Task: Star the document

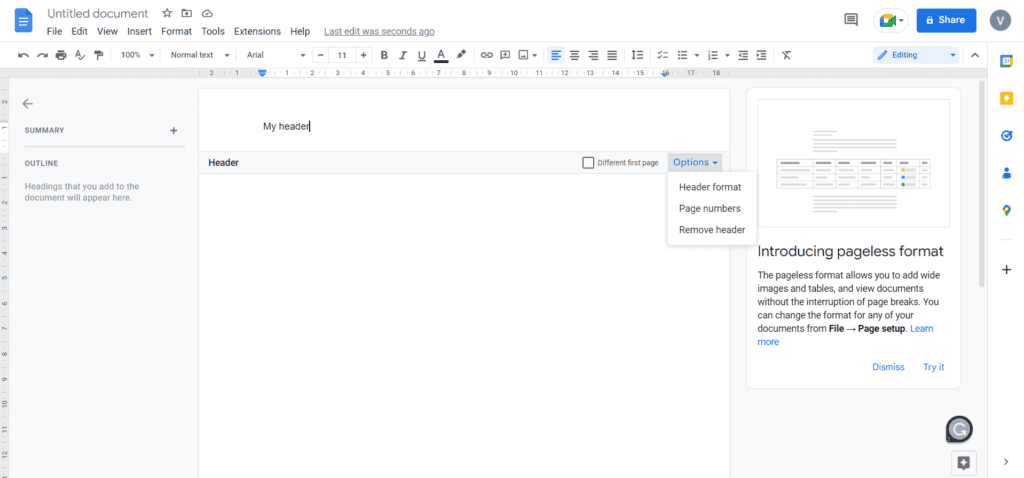Action: tap(167, 13)
